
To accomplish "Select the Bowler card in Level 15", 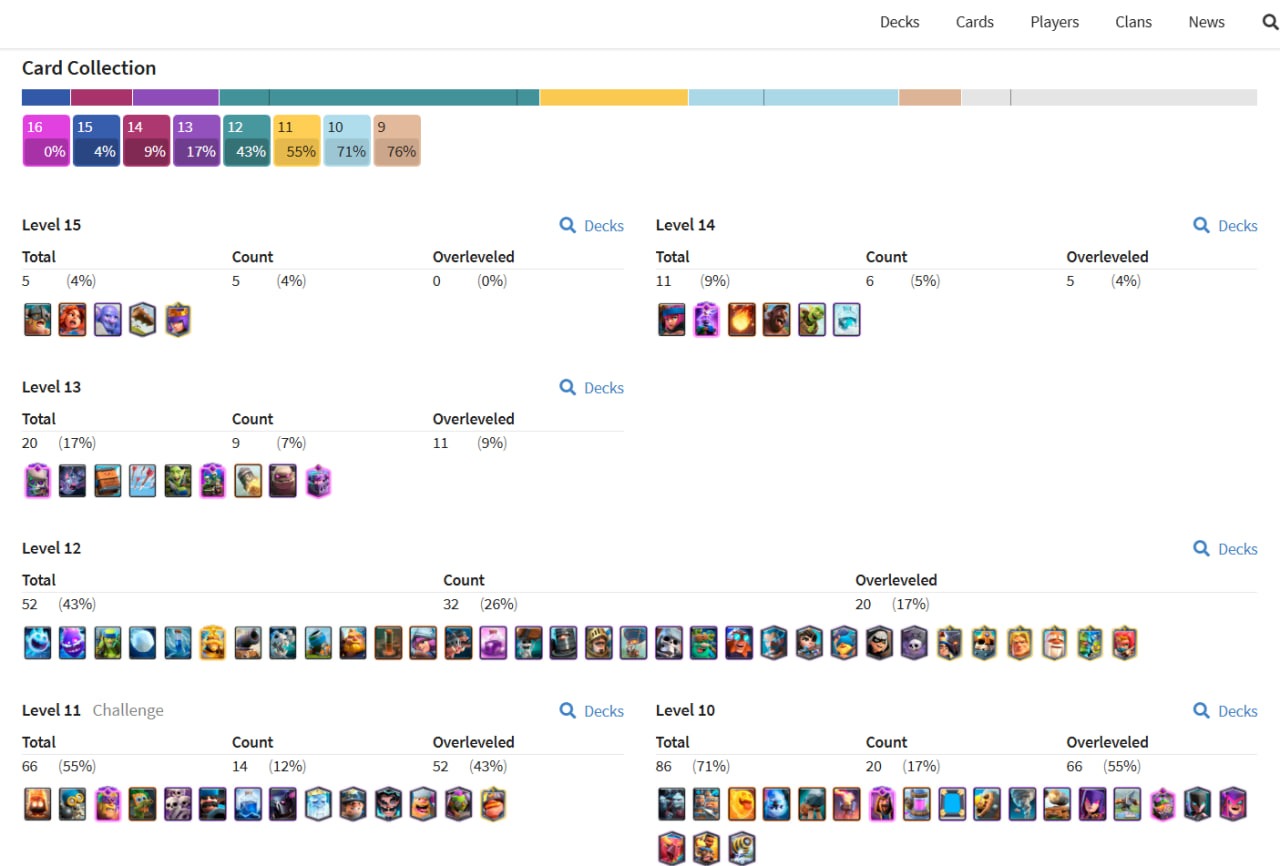I will (x=107, y=319).
